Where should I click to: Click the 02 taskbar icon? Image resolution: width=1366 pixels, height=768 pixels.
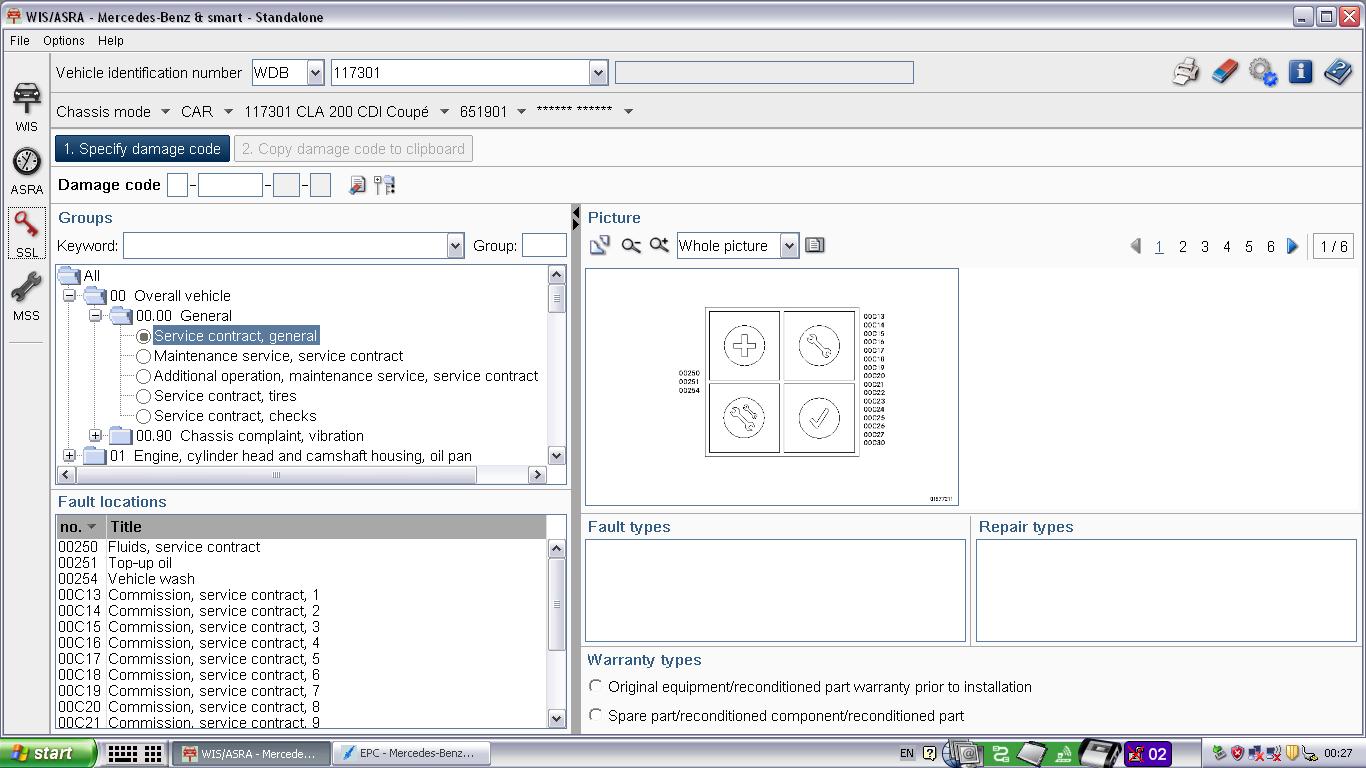[x=1147, y=754]
